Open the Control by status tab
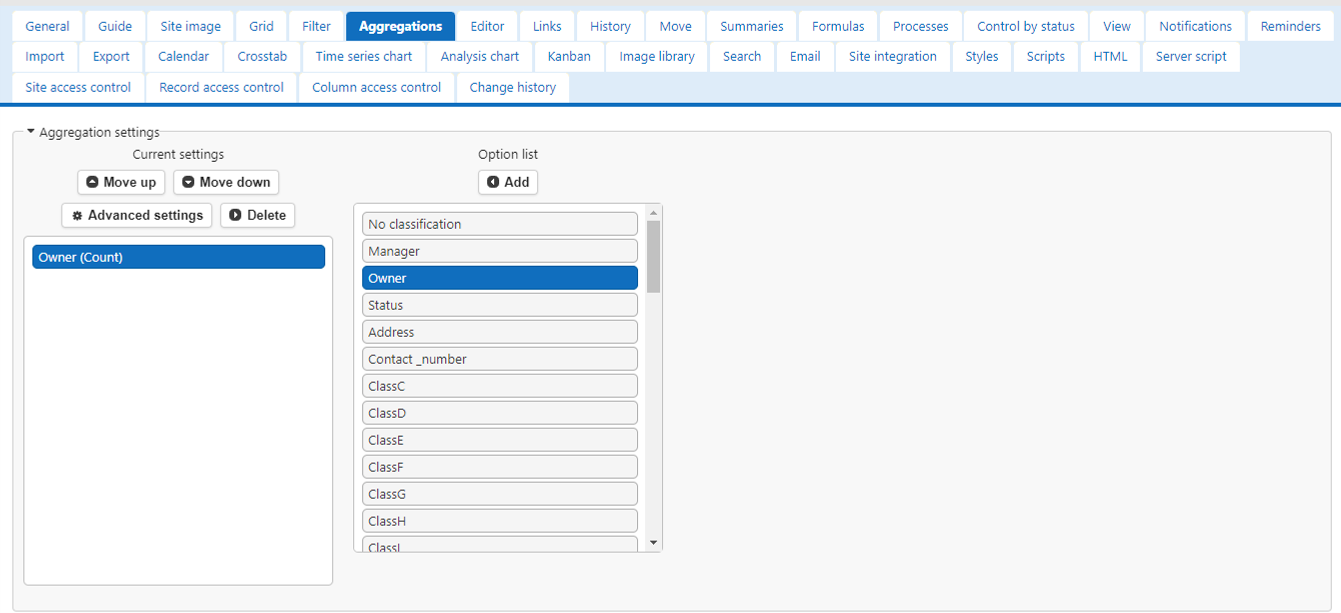Screen dimensions: 1341x613 [x=1026, y=26]
